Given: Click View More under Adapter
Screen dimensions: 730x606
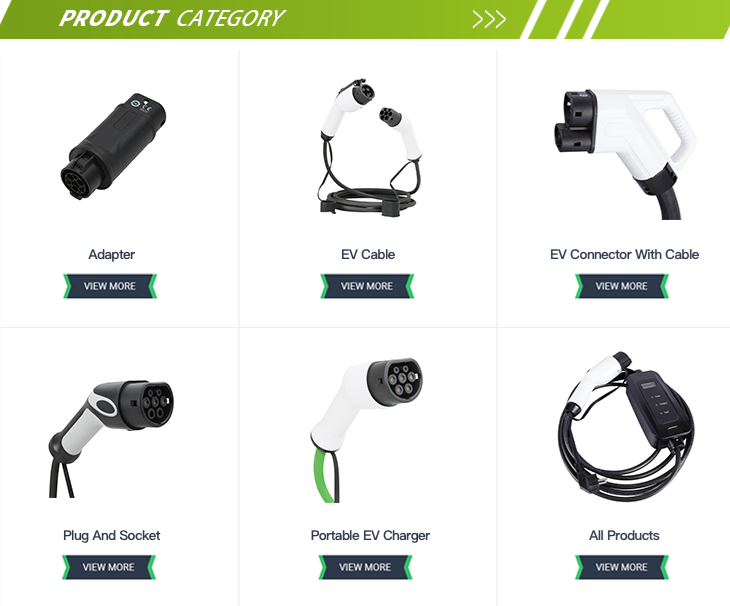Looking at the screenshot, I should [x=110, y=286].
